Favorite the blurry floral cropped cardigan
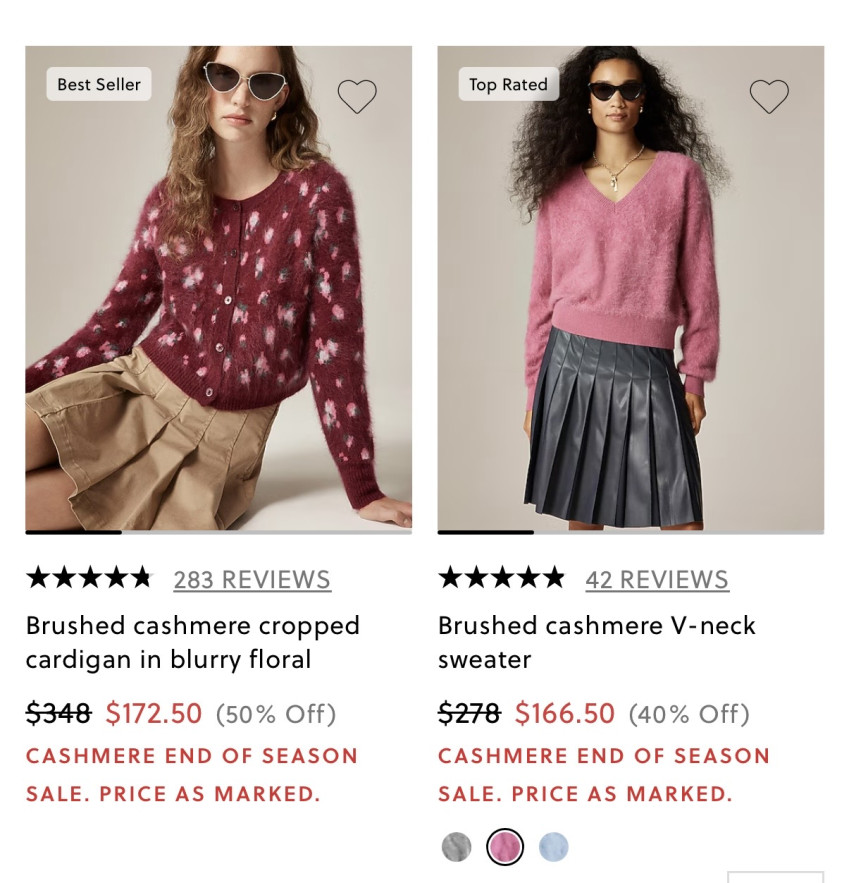This screenshot has width=849, height=883. point(357,97)
